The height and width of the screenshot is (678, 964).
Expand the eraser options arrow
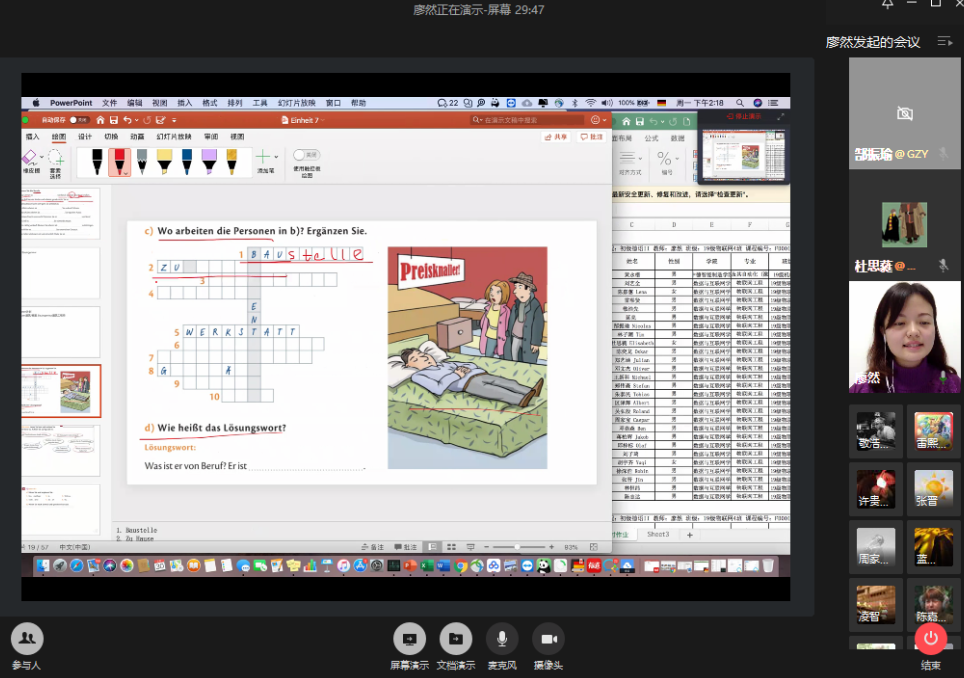pos(41,157)
